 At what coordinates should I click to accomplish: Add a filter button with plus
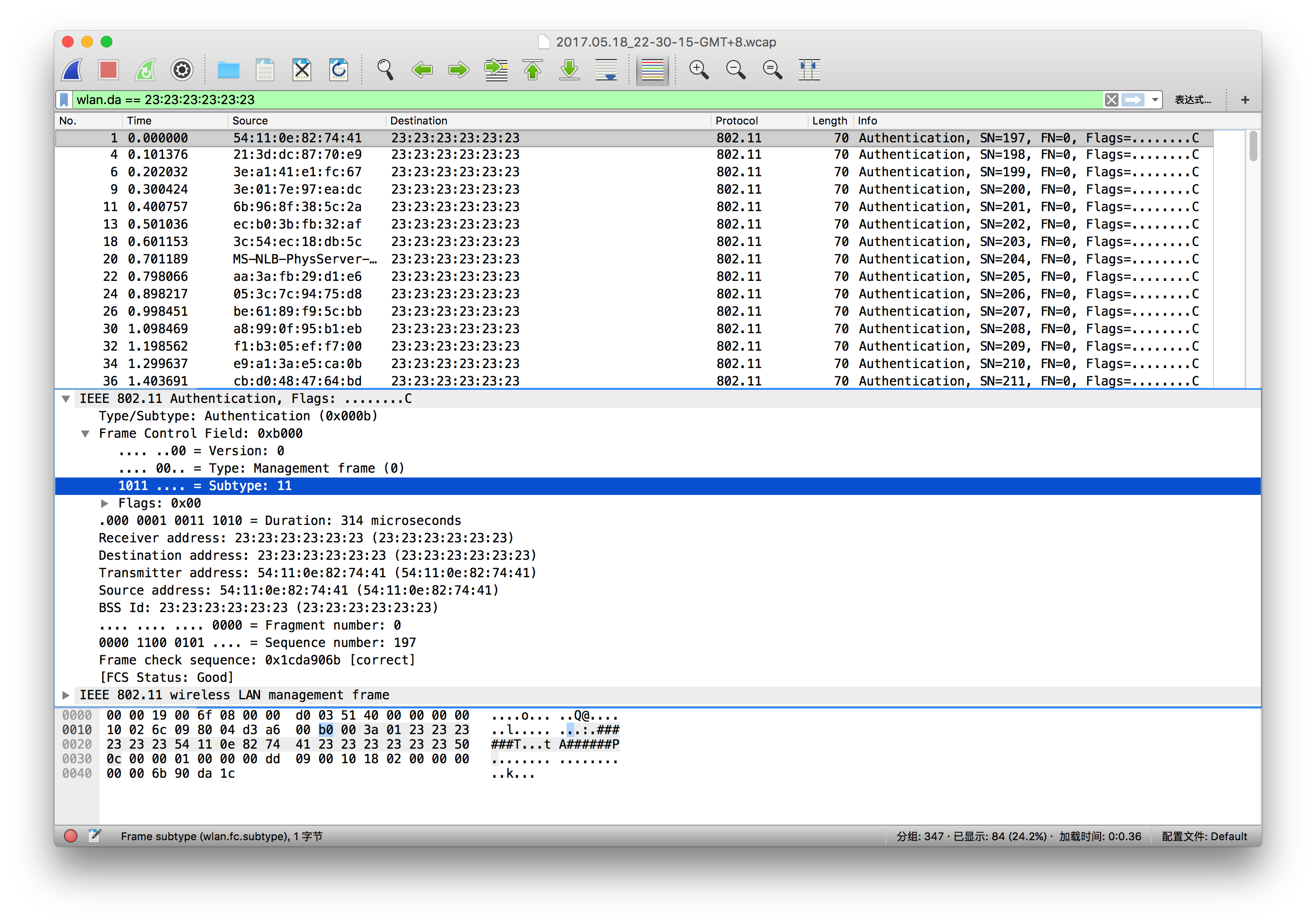pos(1245,100)
